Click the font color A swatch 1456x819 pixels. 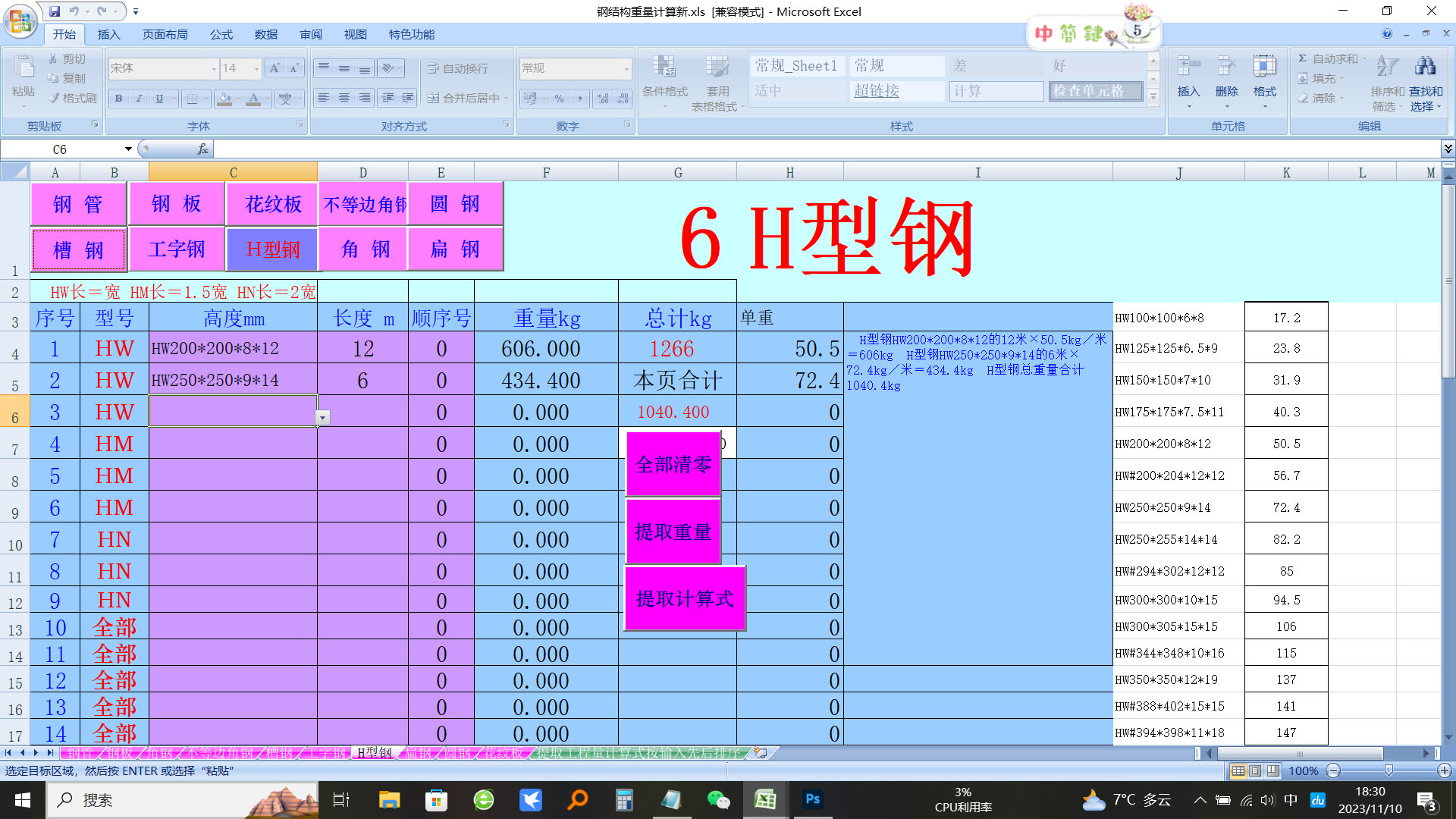[253, 98]
